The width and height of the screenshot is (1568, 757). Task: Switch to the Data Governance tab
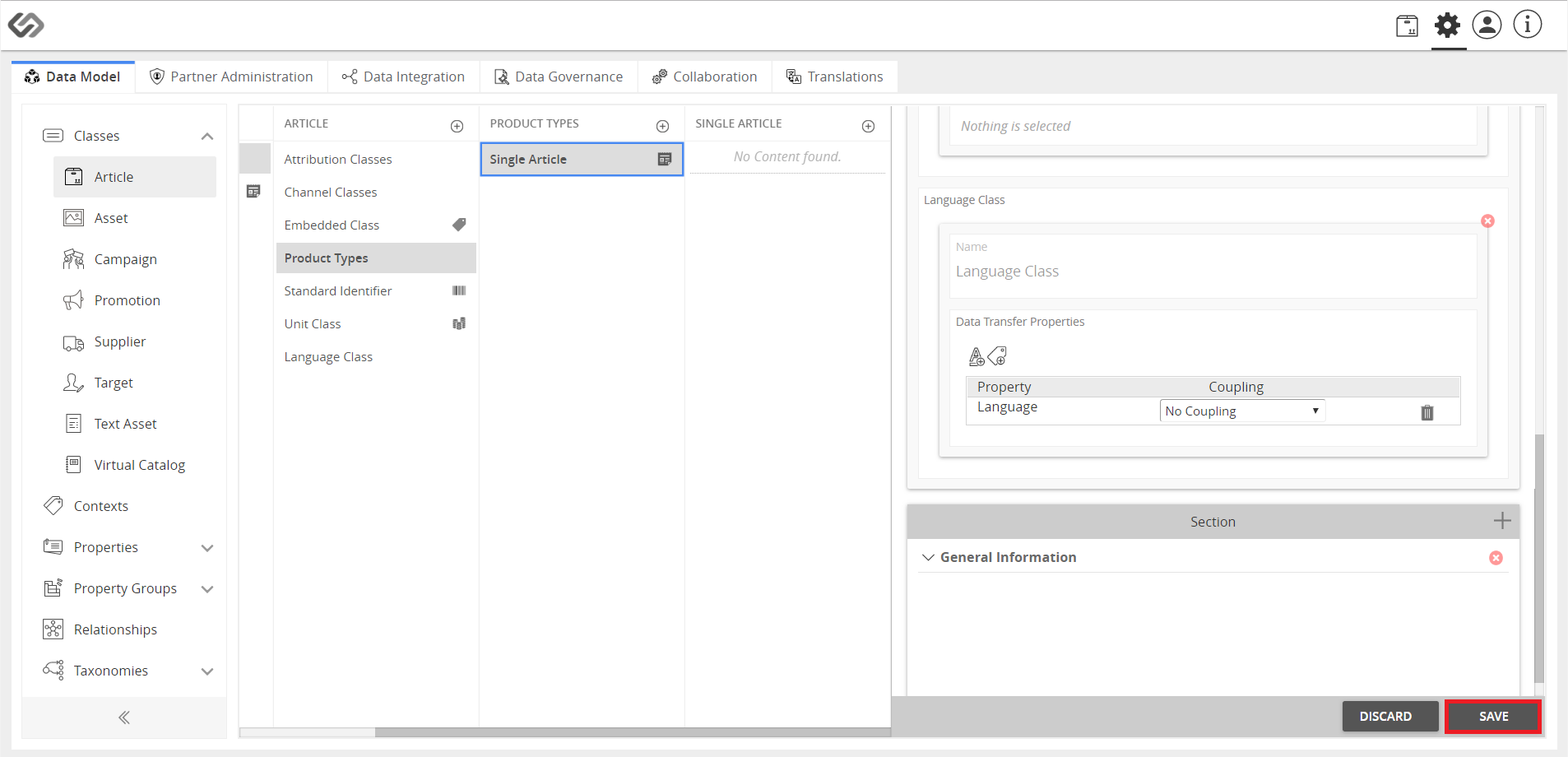(559, 77)
